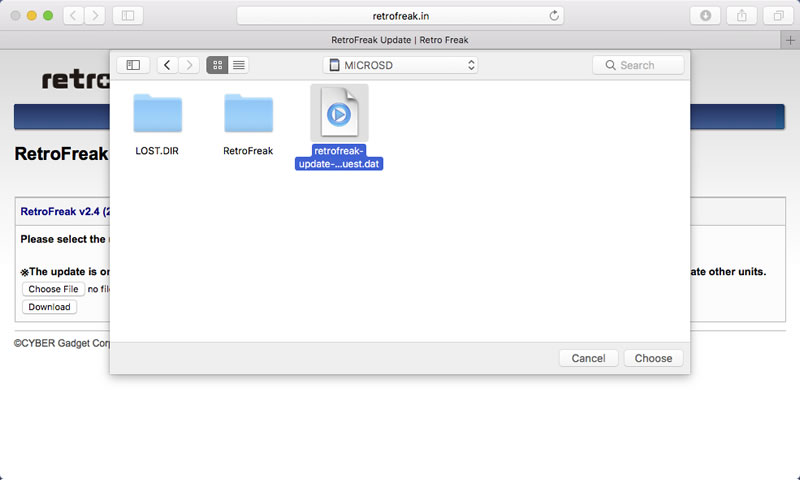
Task: Click the file dialog Search field
Action: pyautogui.click(x=638, y=65)
